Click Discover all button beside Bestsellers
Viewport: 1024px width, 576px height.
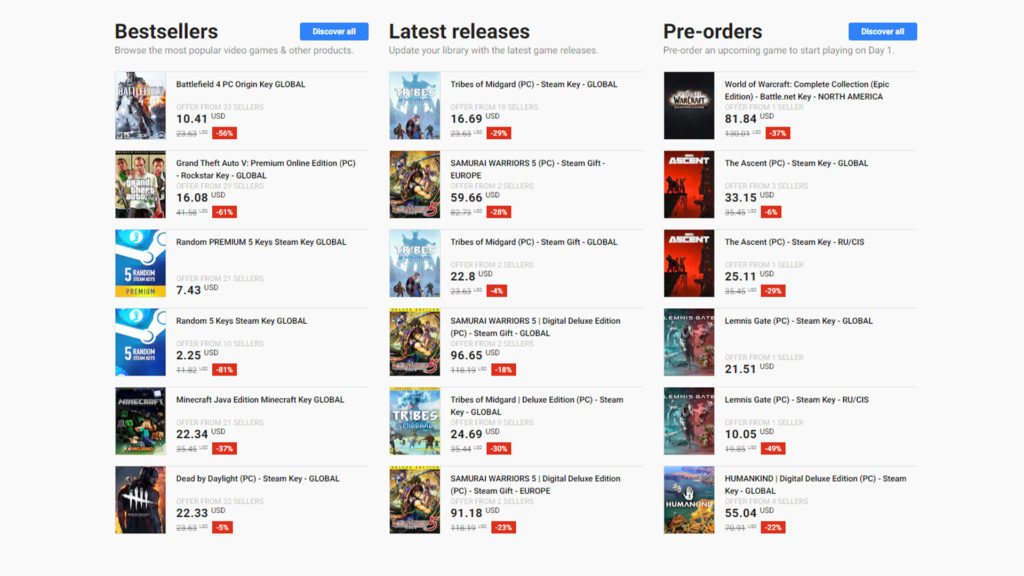334,31
